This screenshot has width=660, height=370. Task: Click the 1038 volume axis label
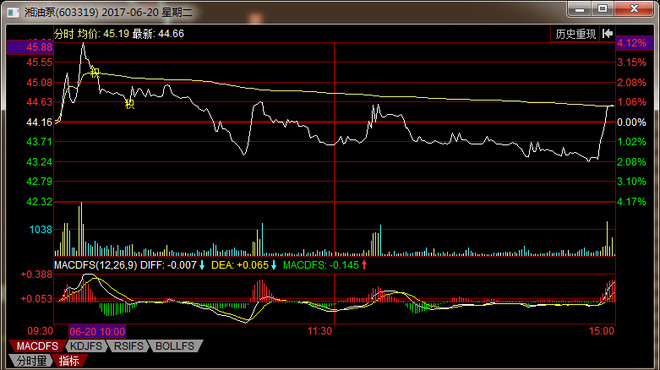click(41, 229)
